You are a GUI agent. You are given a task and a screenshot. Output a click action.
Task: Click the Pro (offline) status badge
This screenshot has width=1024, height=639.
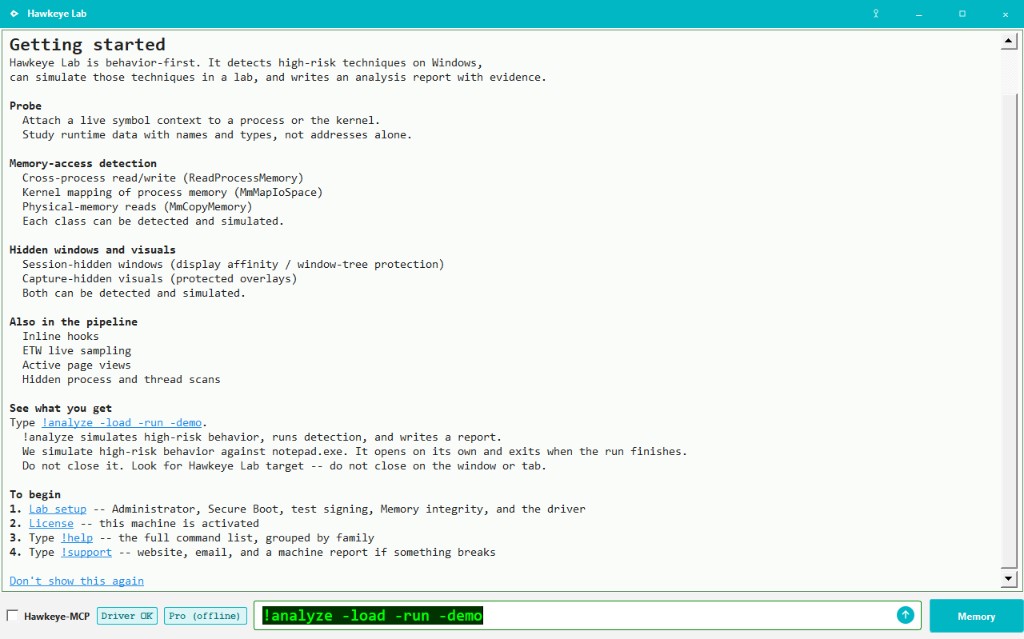pos(205,615)
